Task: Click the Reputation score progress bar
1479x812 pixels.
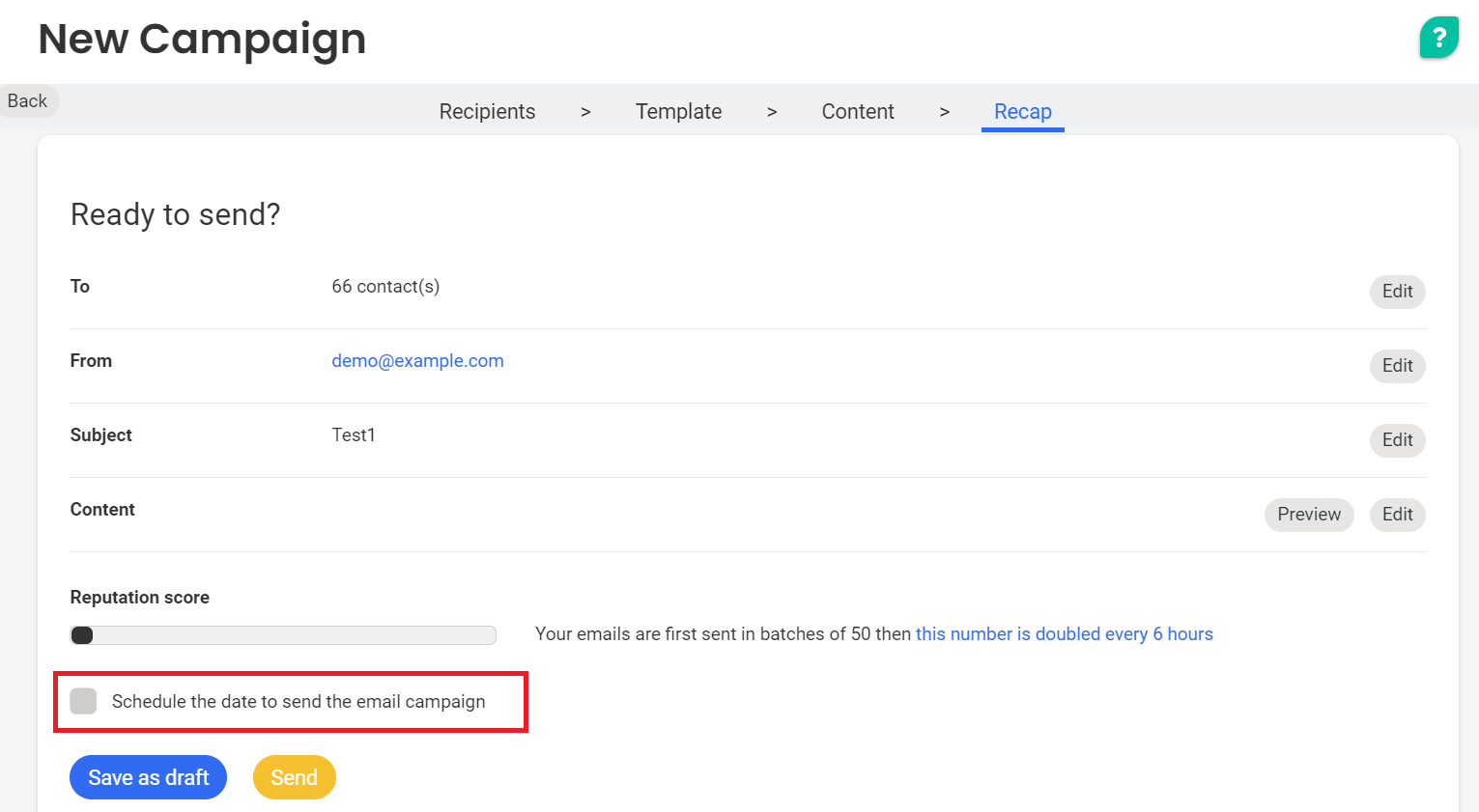Action: [x=283, y=635]
